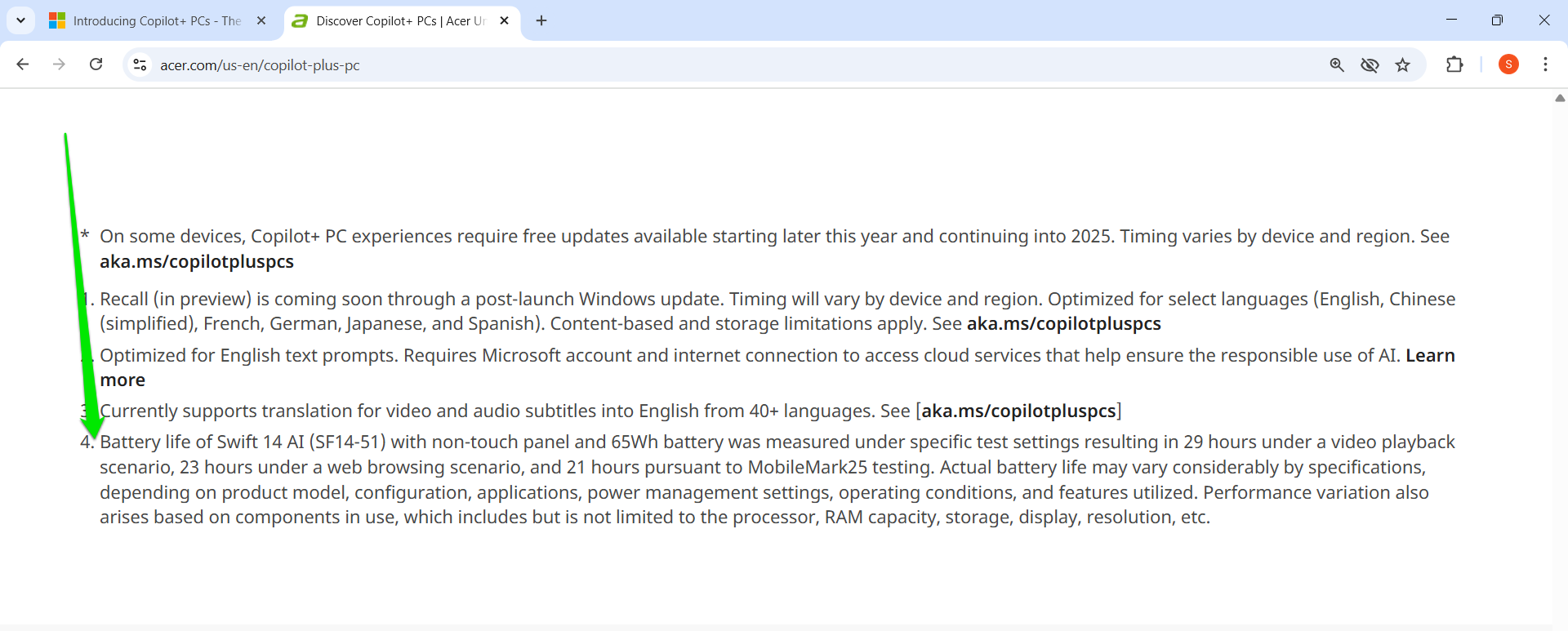The image size is (1568, 631).
Task: Switch to Introducing Copilot+ PCs tab
Action: (155, 21)
